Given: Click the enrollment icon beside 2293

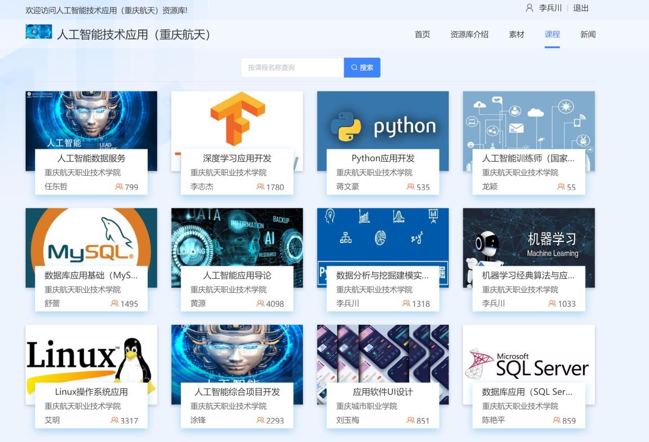Looking at the screenshot, I should tap(260, 420).
